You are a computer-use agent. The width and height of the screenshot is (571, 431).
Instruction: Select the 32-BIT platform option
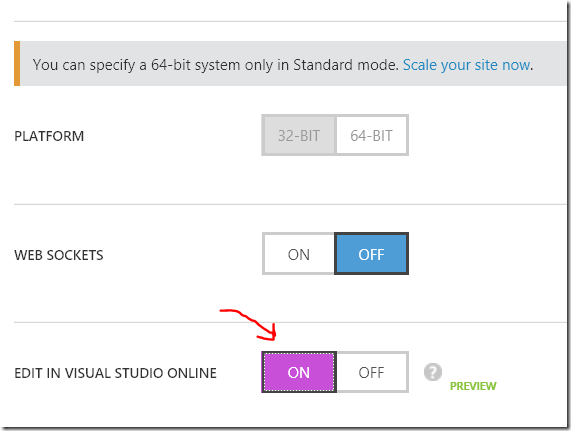299,135
